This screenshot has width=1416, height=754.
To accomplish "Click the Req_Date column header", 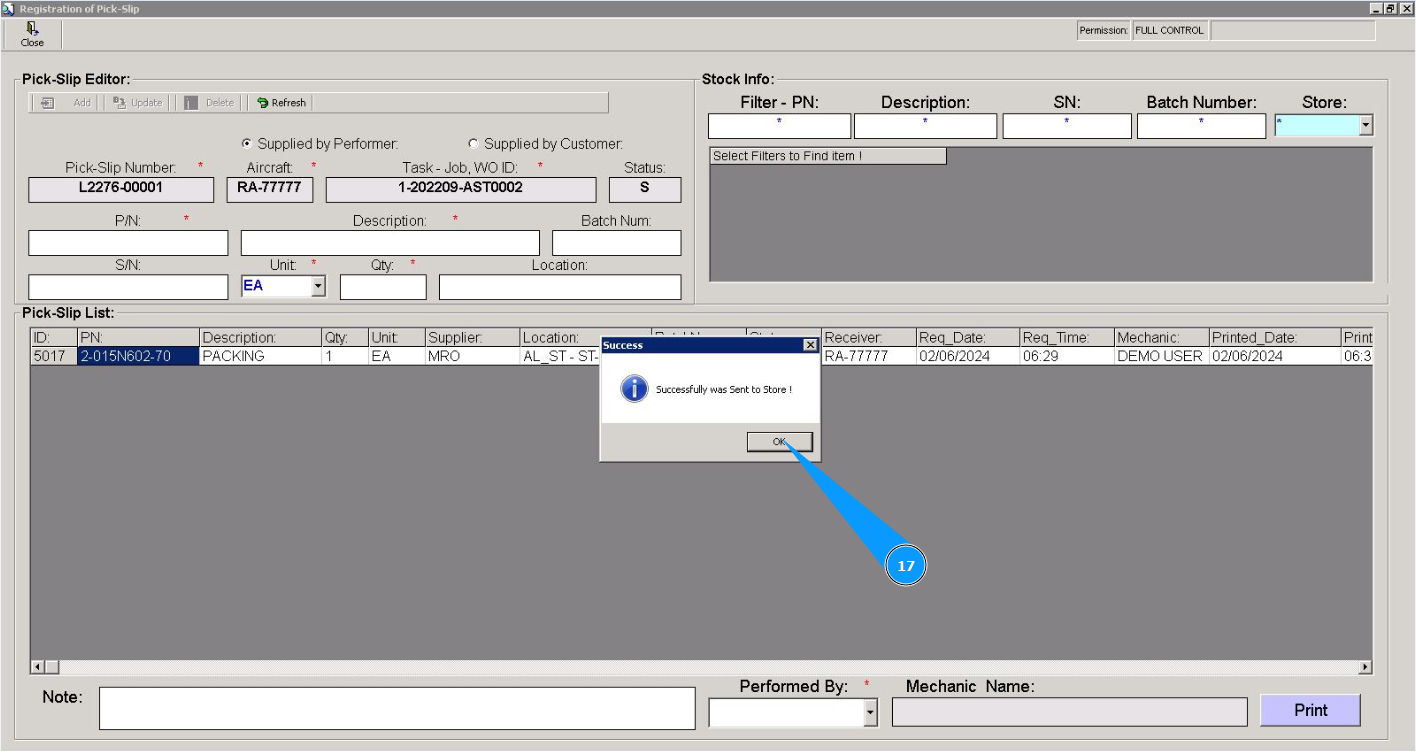I will tap(969, 338).
